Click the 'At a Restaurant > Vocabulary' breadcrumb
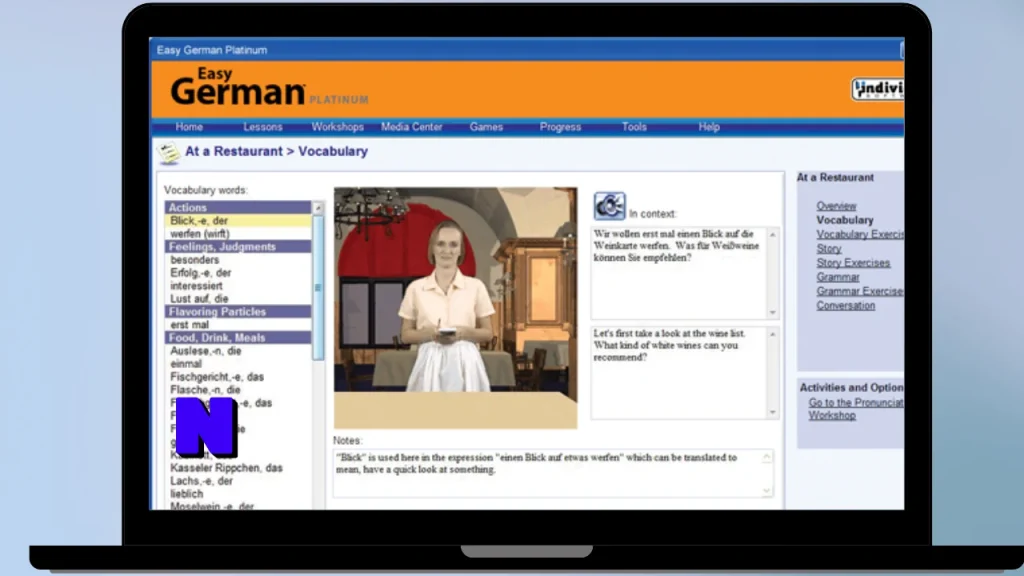1024x576 pixels. coord(276,152)
